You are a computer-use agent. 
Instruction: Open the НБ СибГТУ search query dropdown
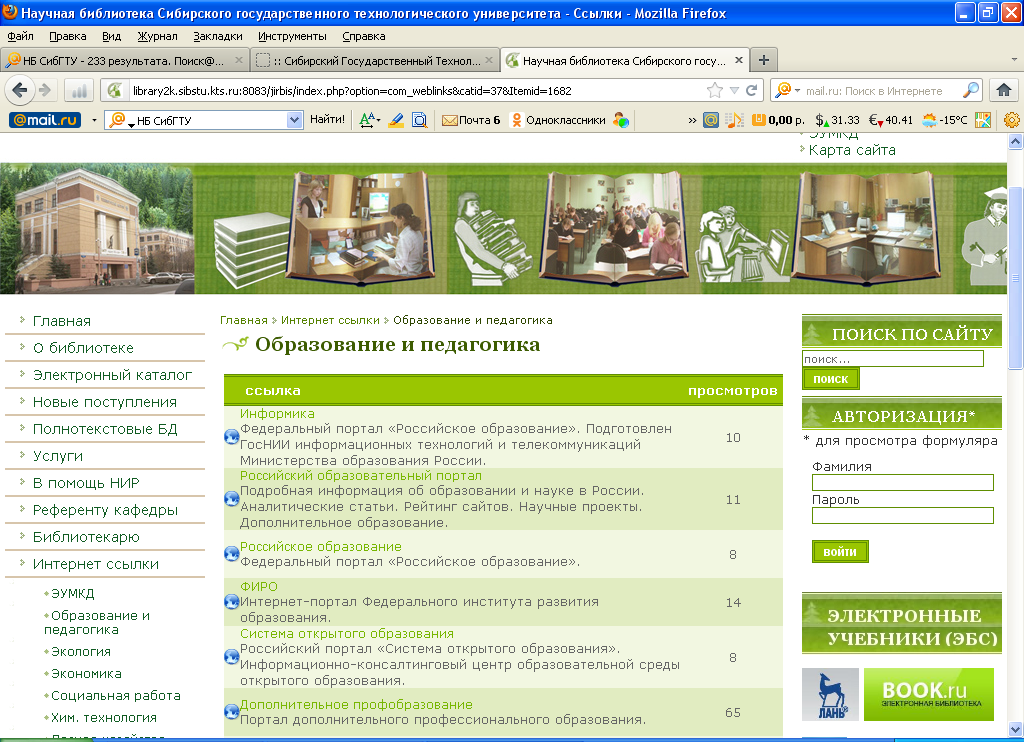click(295, 120)
